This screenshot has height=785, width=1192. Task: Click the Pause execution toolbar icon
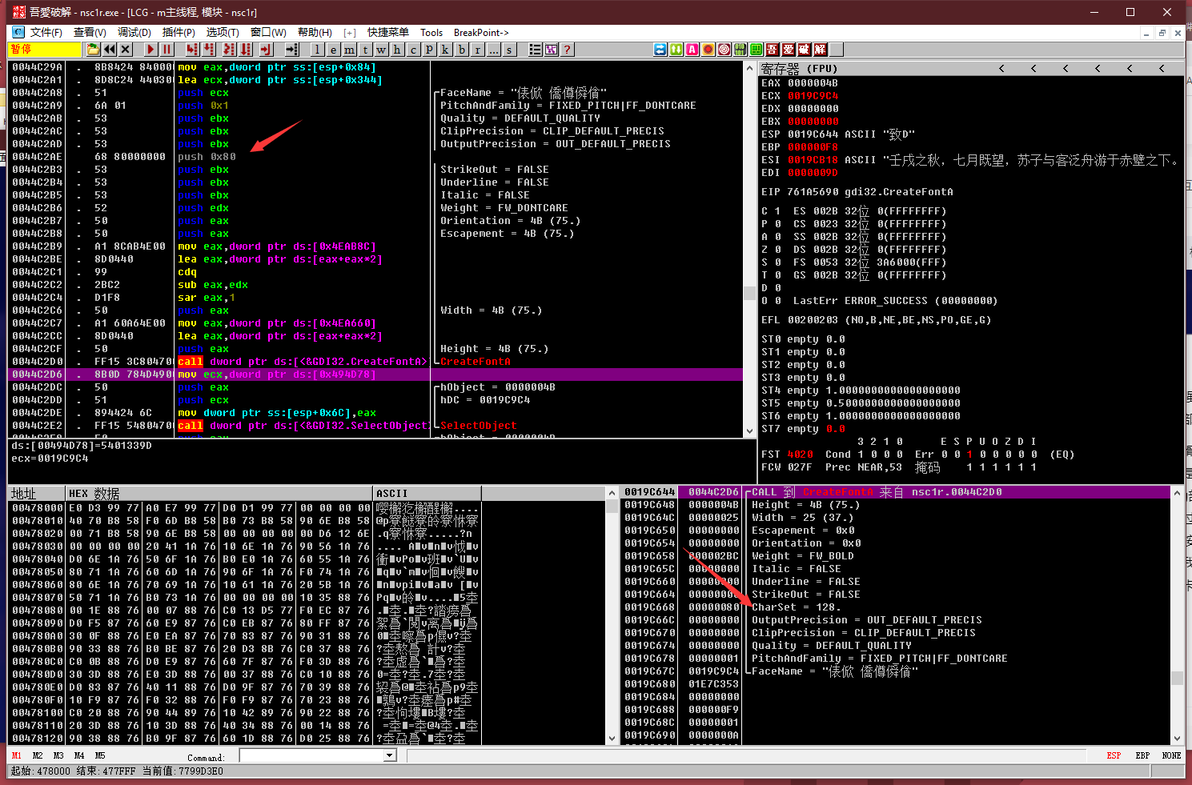click(x=166, y=49)
